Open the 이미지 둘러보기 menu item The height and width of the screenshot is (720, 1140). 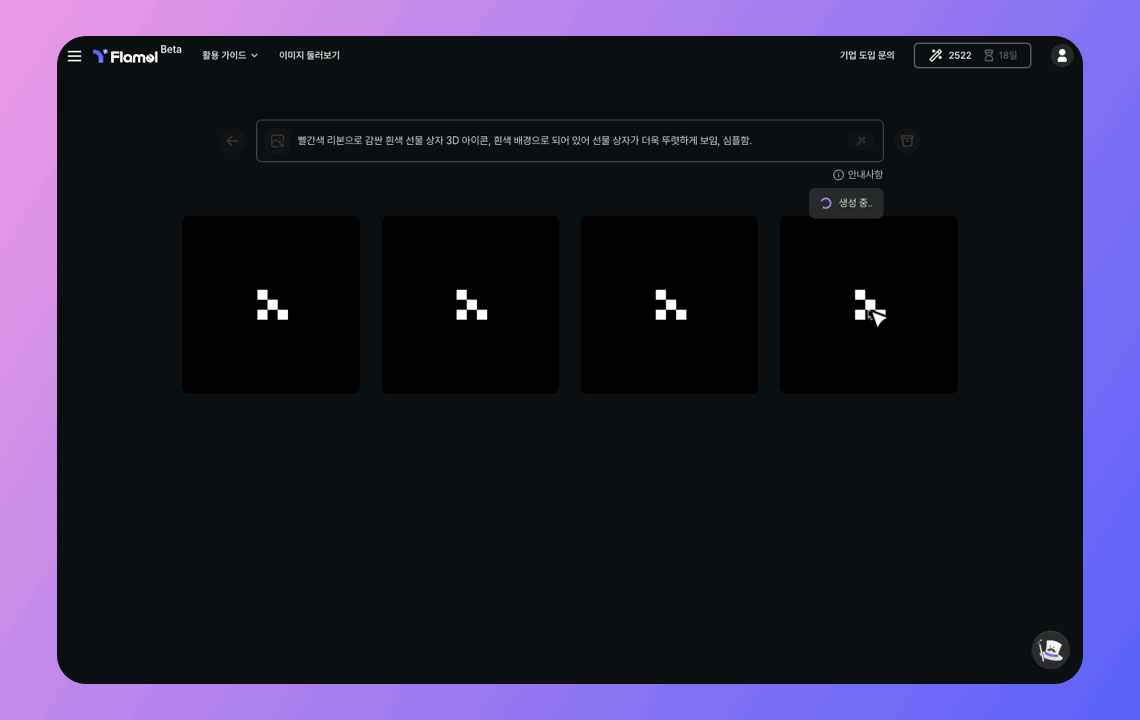(309, 56)
